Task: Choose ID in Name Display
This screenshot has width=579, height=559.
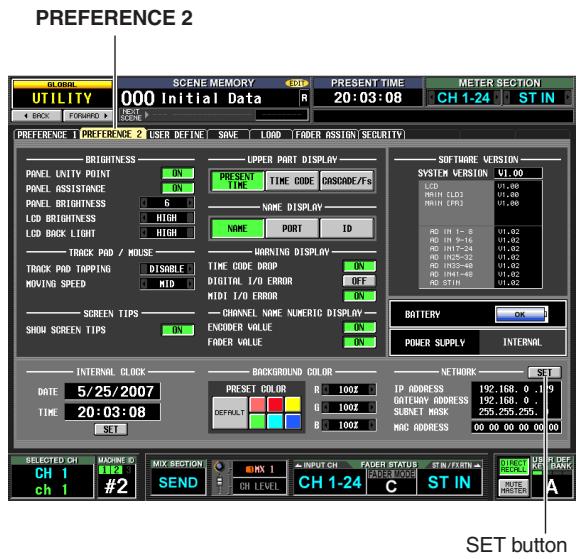Action: click(x=346, y=229)
